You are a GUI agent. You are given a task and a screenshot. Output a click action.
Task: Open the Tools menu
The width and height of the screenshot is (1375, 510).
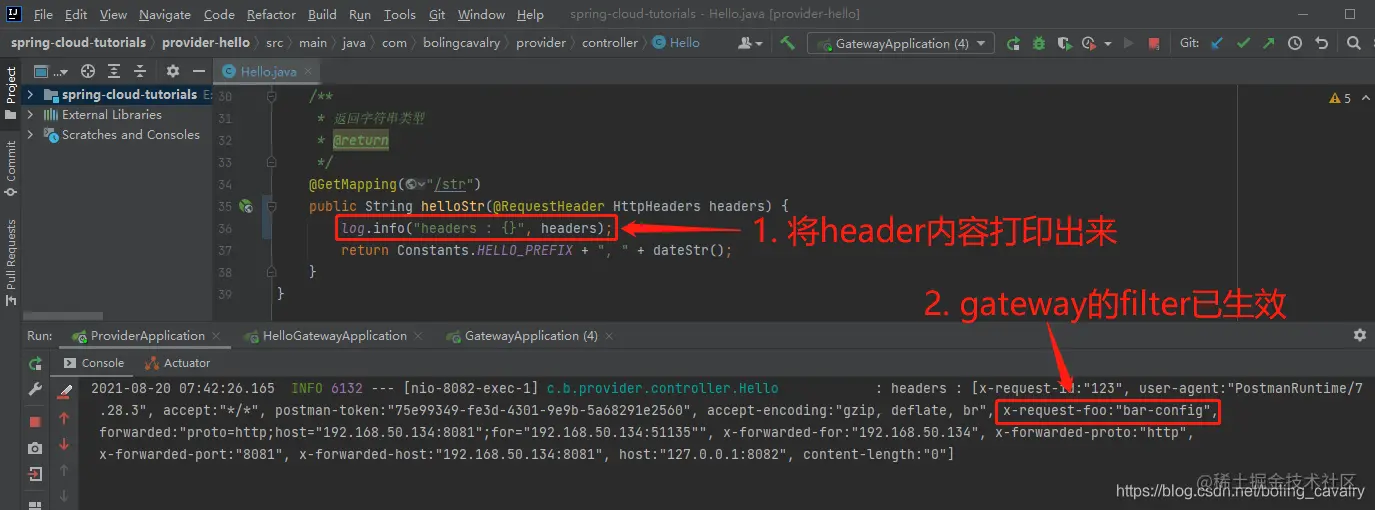tap(399, 14)
